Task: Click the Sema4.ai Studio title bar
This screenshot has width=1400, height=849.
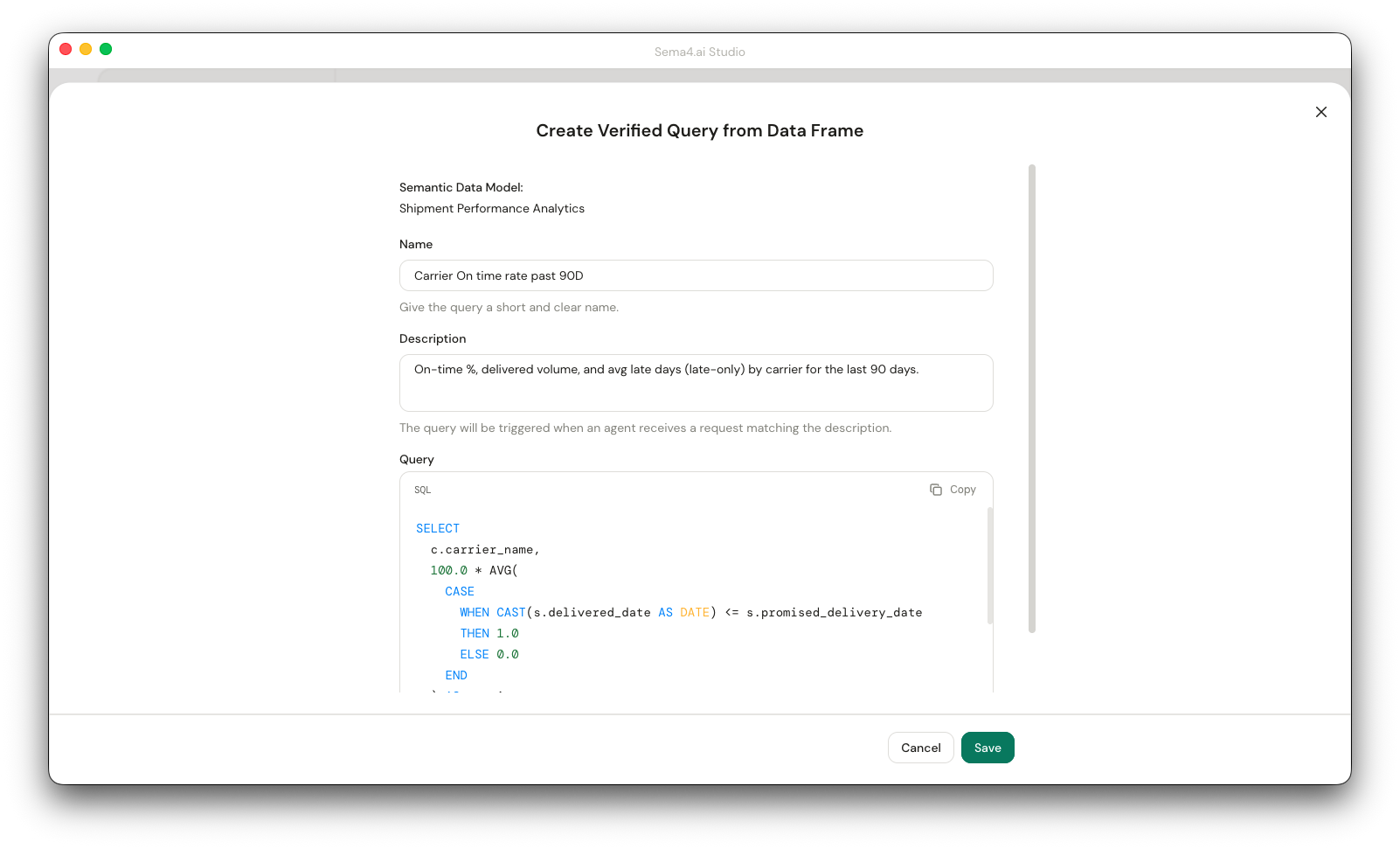Action: pyautogui.click(x=699, y=52)
